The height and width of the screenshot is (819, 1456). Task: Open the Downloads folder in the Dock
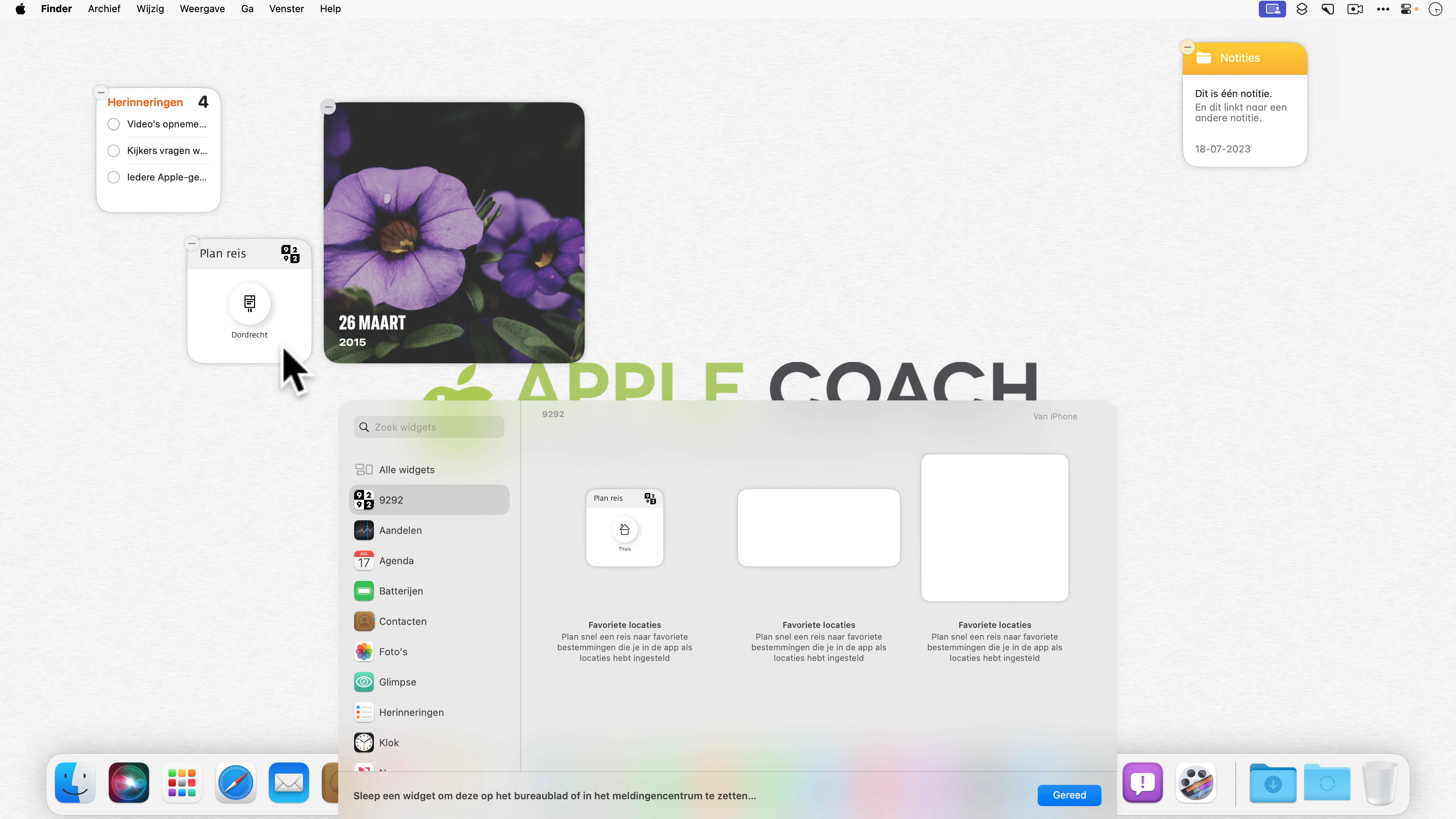click(x=1273, y=783)
